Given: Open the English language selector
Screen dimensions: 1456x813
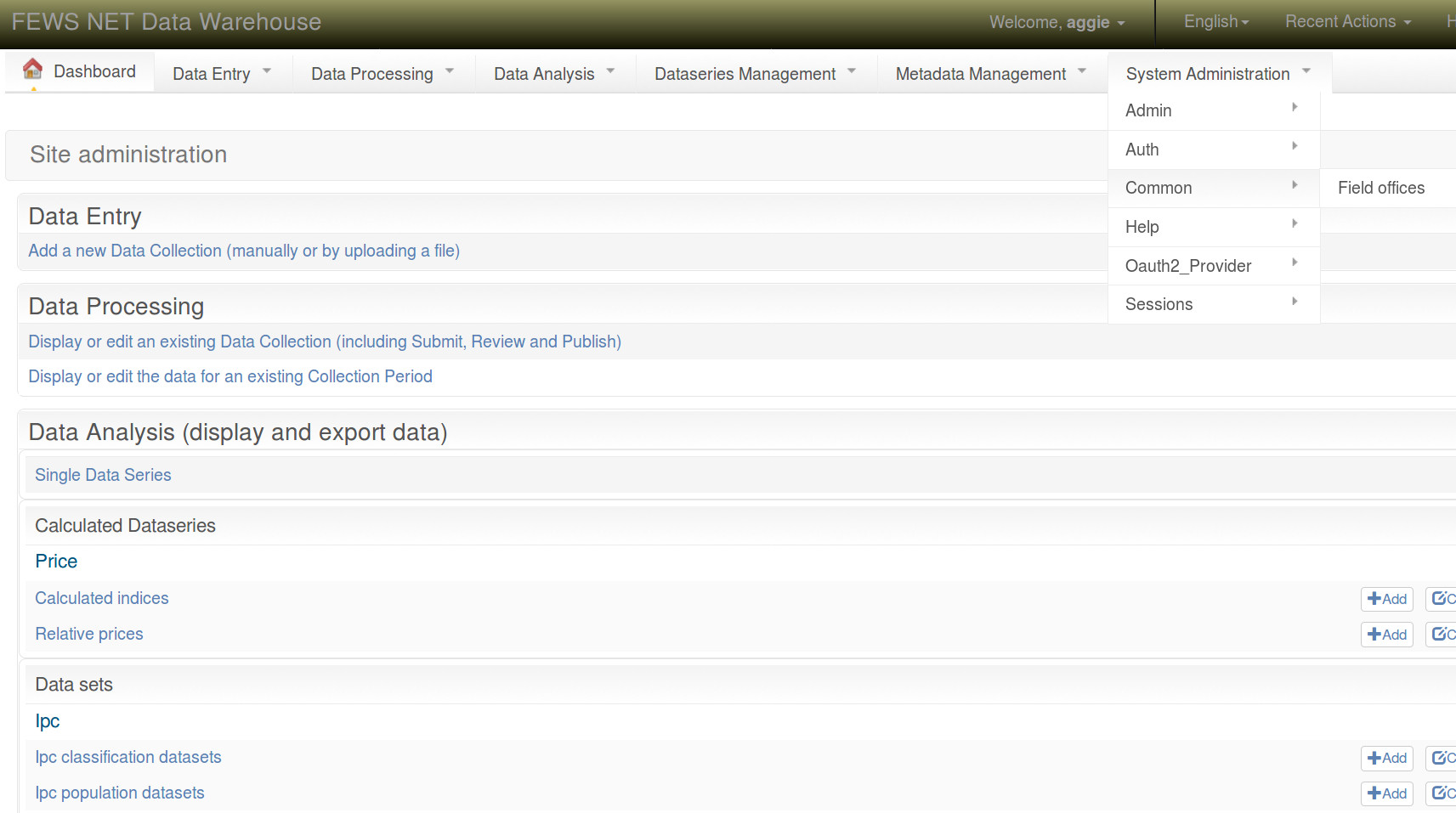Looking at the screenshot, I should point(1215,22).
